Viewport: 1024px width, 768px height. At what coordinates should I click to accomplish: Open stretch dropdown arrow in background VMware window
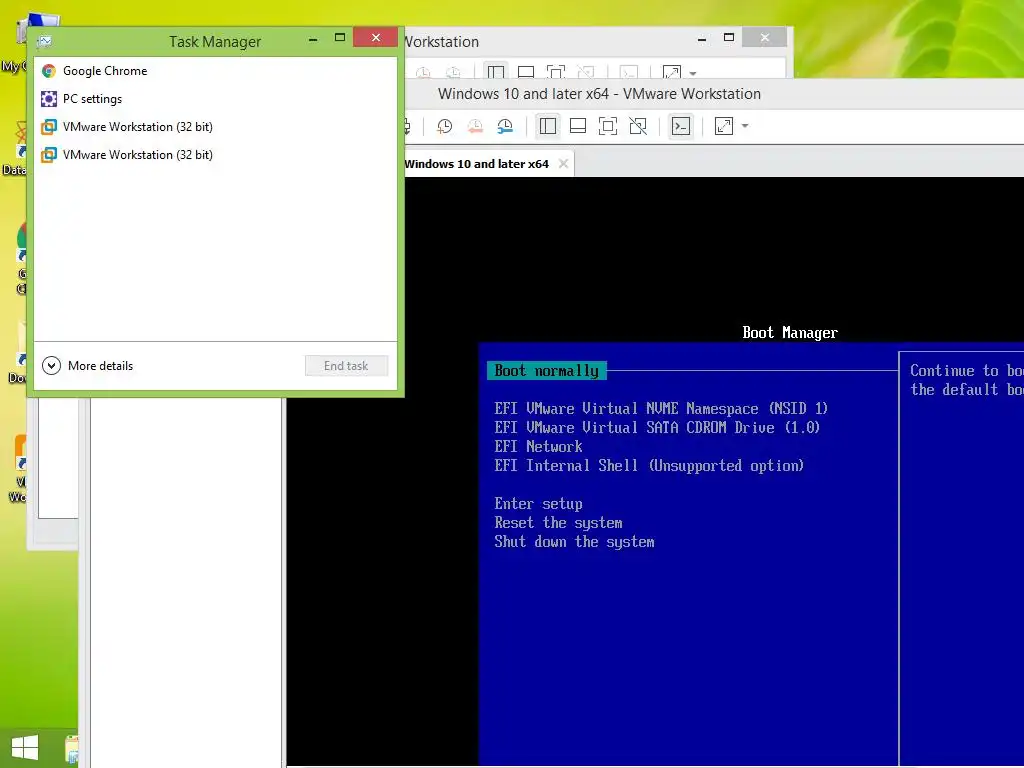pos(693,73)
